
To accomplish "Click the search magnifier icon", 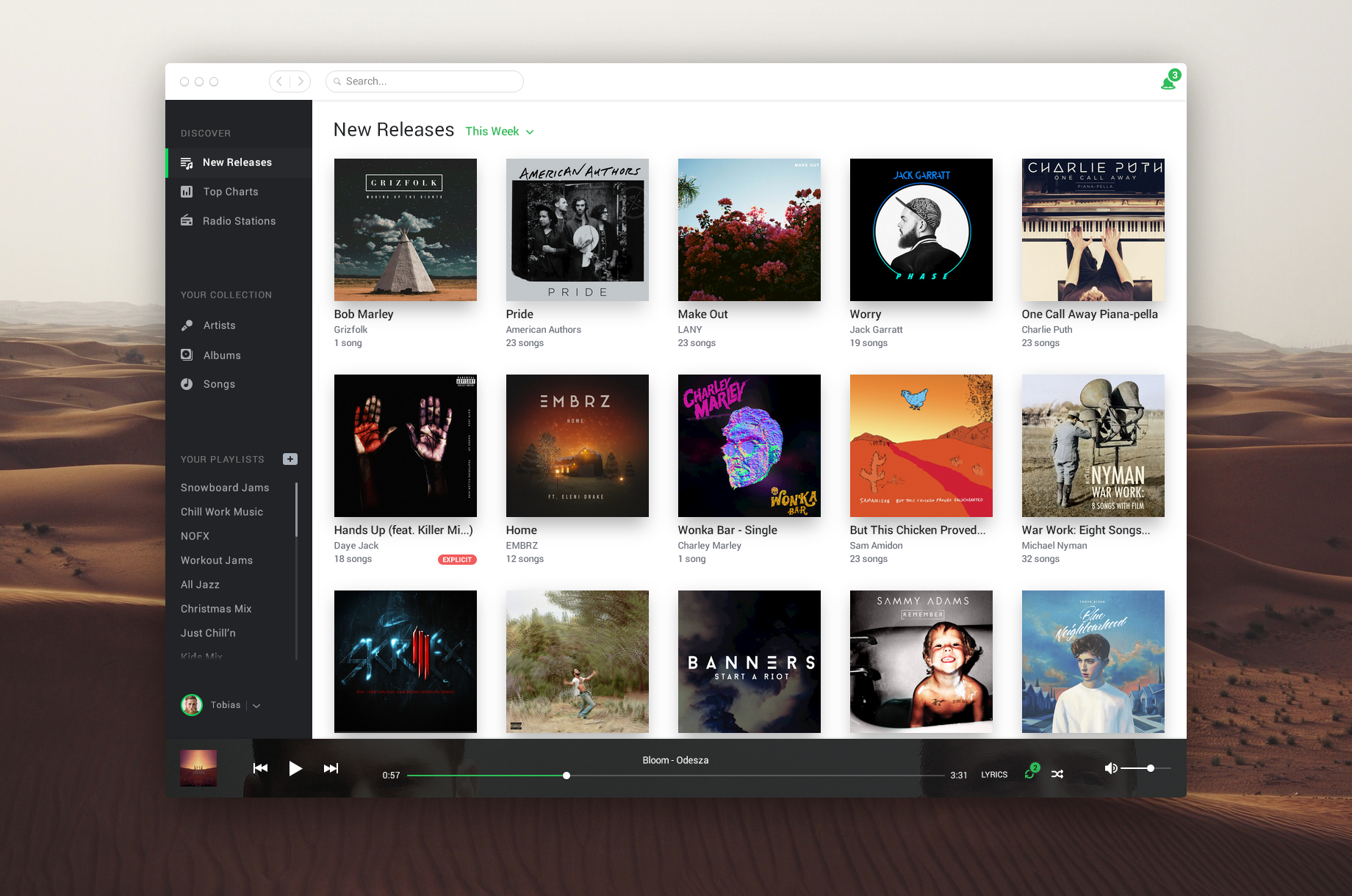I will (337, 82).
